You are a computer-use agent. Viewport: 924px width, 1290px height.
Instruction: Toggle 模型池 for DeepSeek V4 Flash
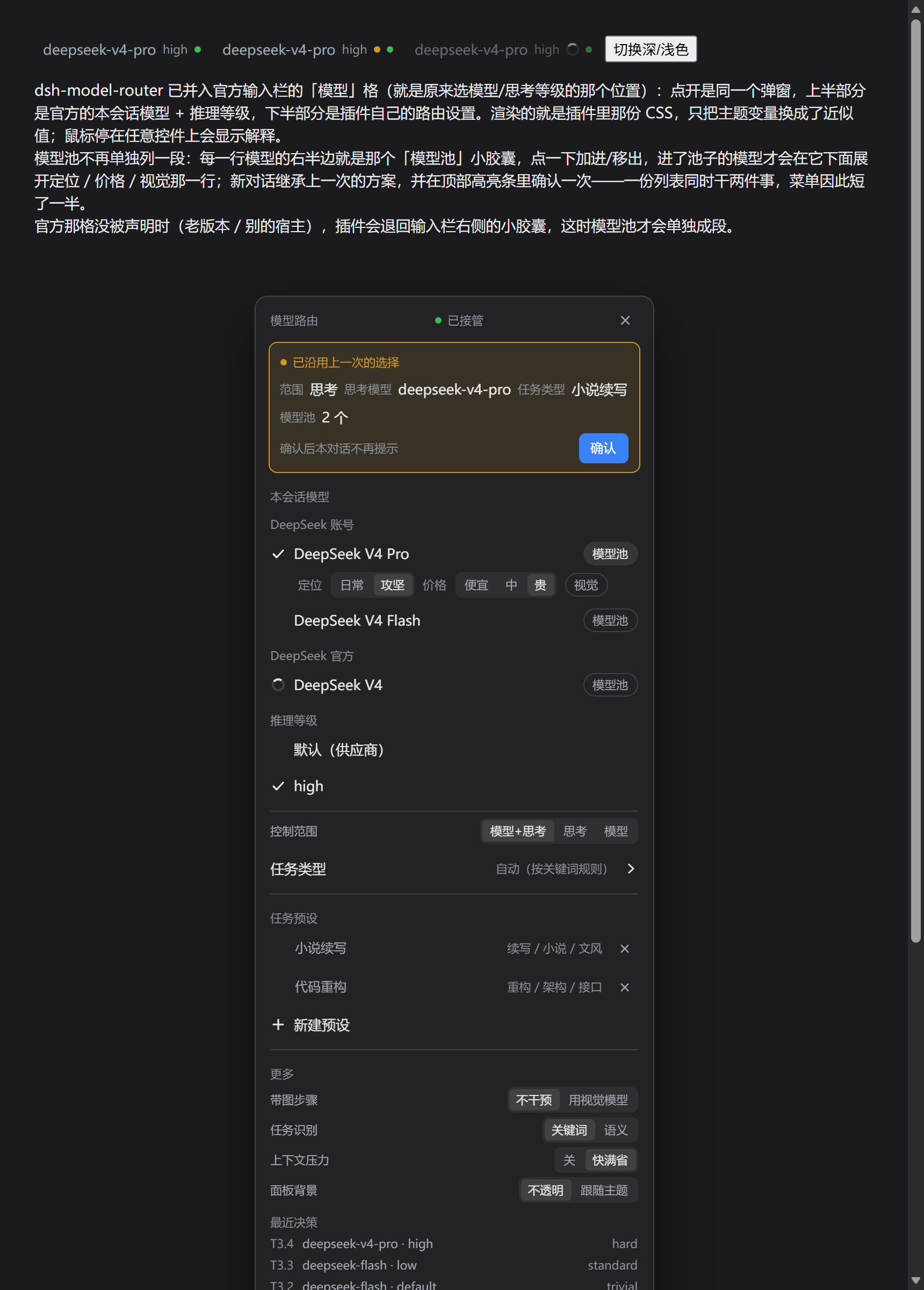pyautogui.click(x=610, y=620)
